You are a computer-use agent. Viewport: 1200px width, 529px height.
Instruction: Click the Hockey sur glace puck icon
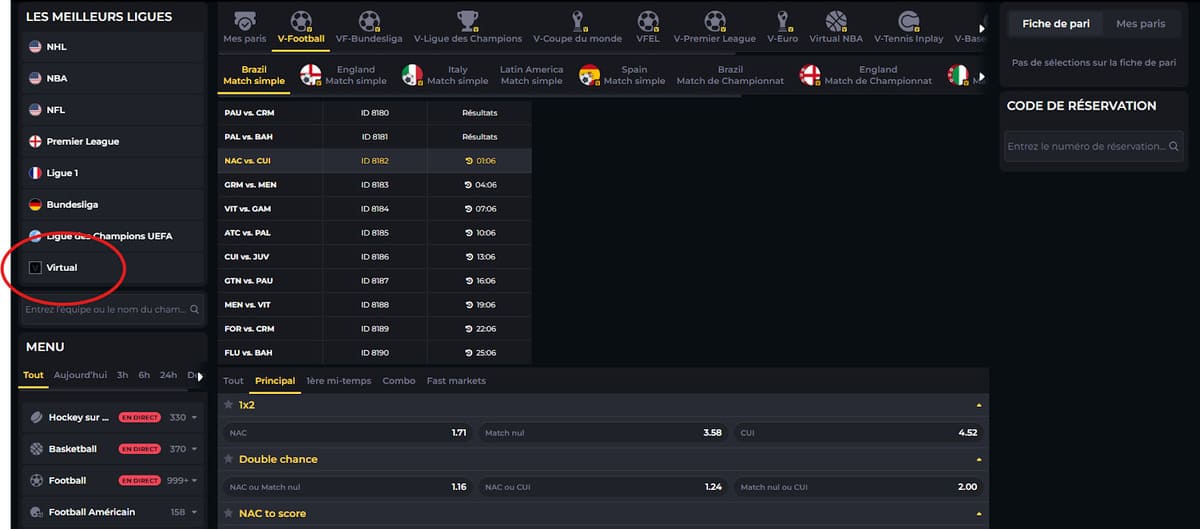click(x=37, y=417)
